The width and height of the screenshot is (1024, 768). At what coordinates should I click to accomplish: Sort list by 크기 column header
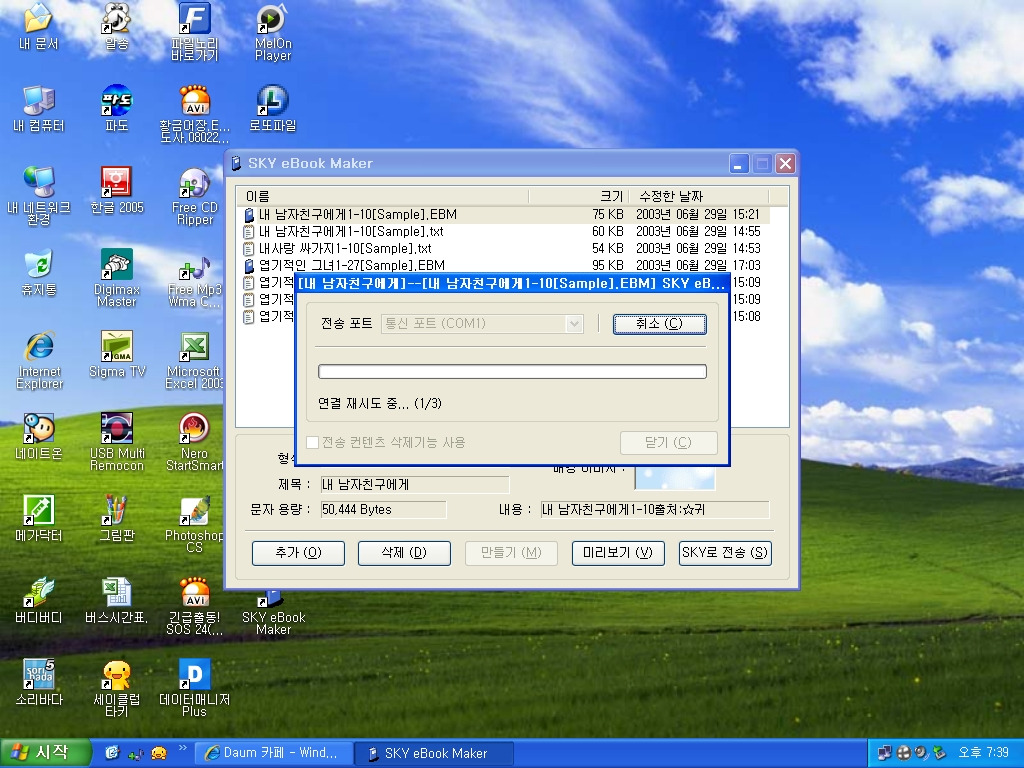(579, 197)
